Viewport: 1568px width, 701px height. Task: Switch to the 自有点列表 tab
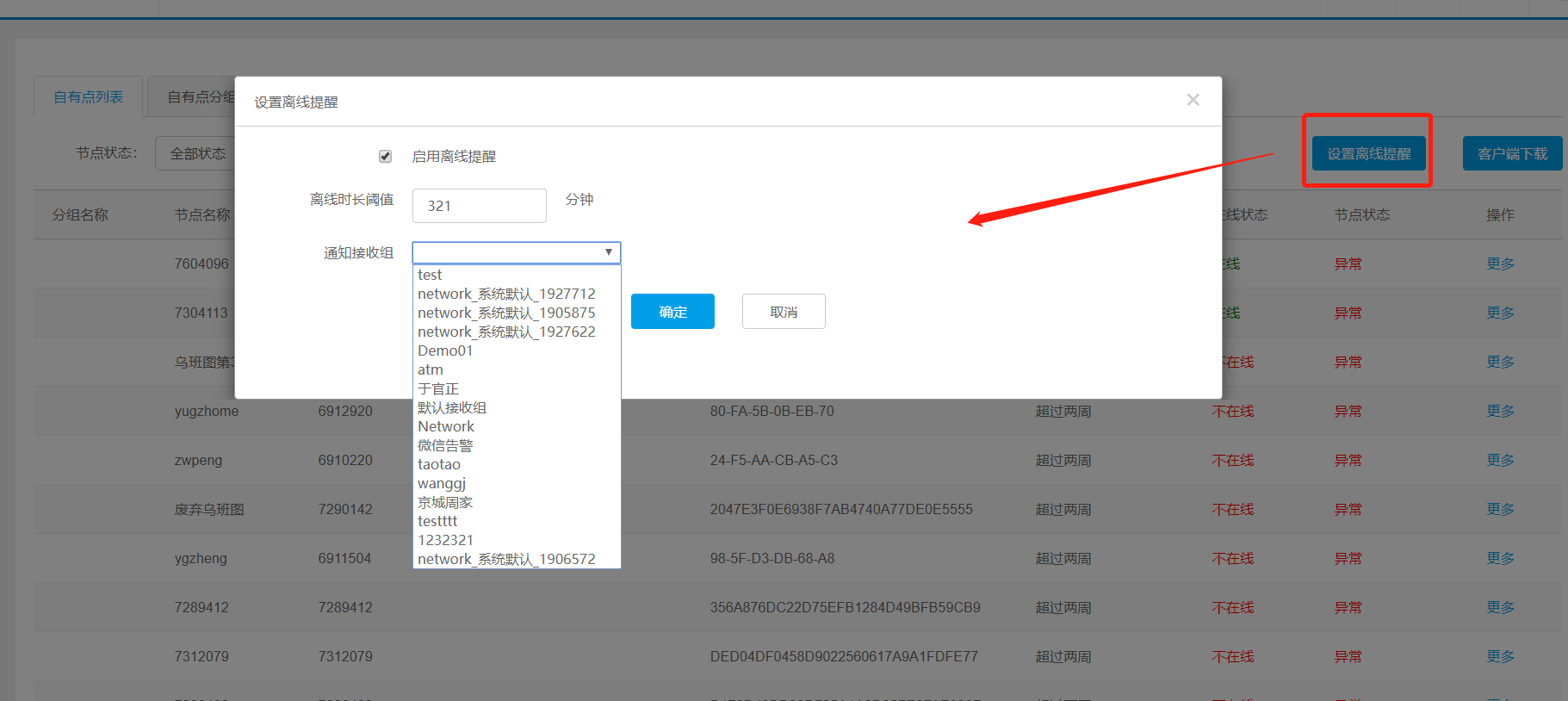pyautogui.click(x=88, y=97)
